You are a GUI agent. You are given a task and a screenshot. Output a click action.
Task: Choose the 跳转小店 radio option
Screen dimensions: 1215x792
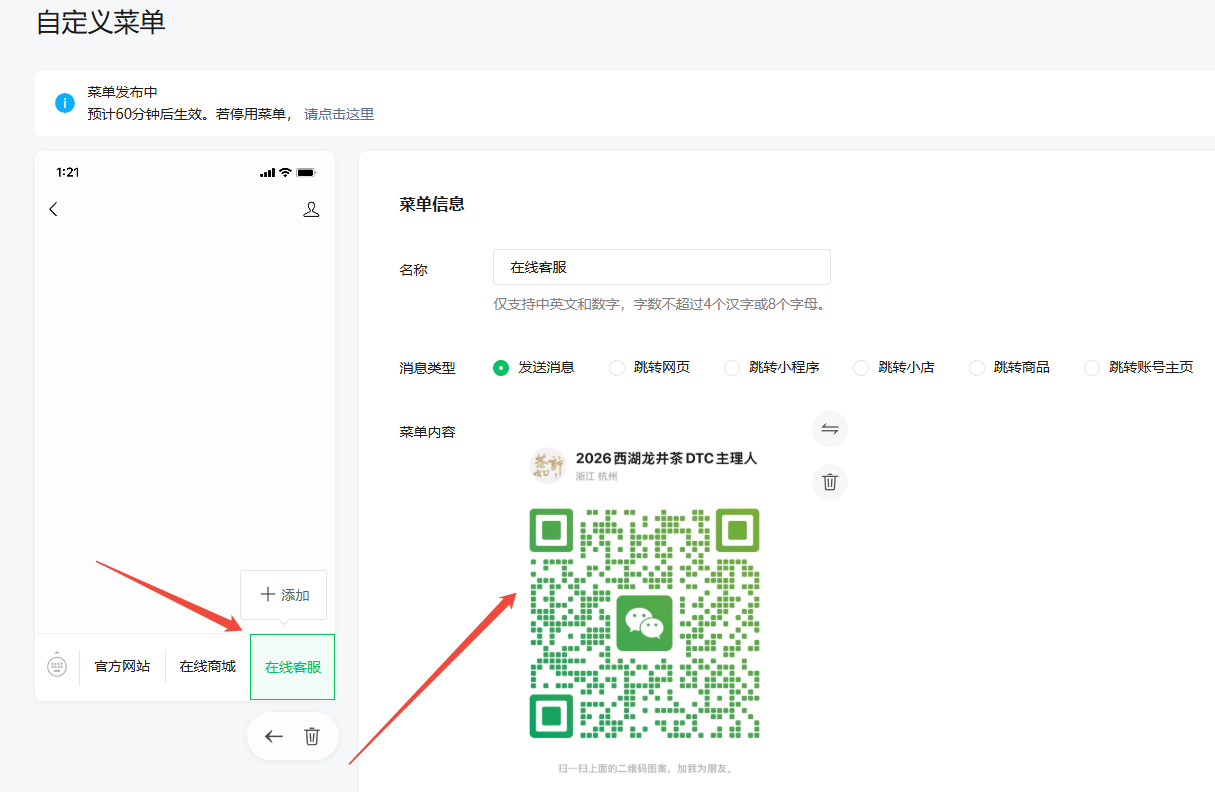[861, 368]
